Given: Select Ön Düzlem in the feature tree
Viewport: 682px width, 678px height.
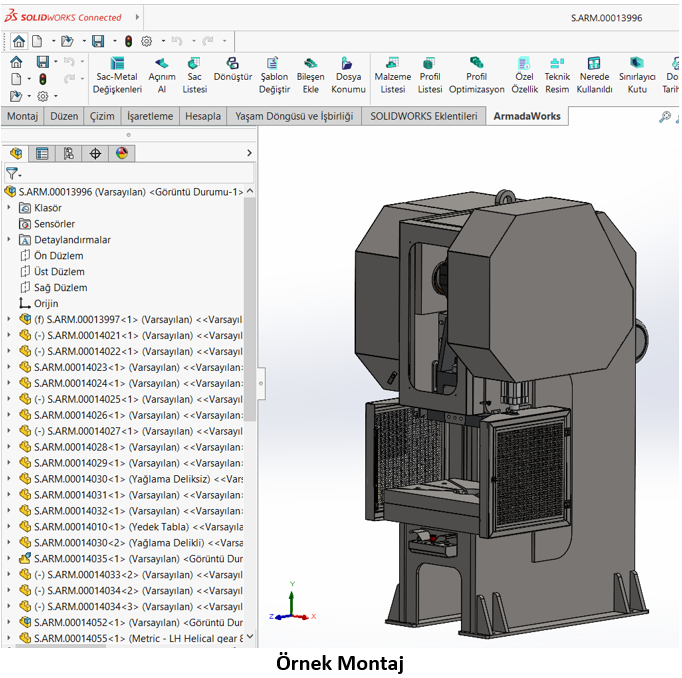Looking at the screenshot, I should tap(58, 256).
